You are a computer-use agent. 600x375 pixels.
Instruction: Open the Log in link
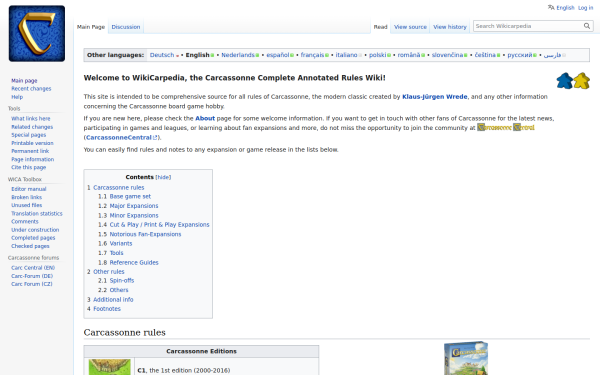(585, 8)
